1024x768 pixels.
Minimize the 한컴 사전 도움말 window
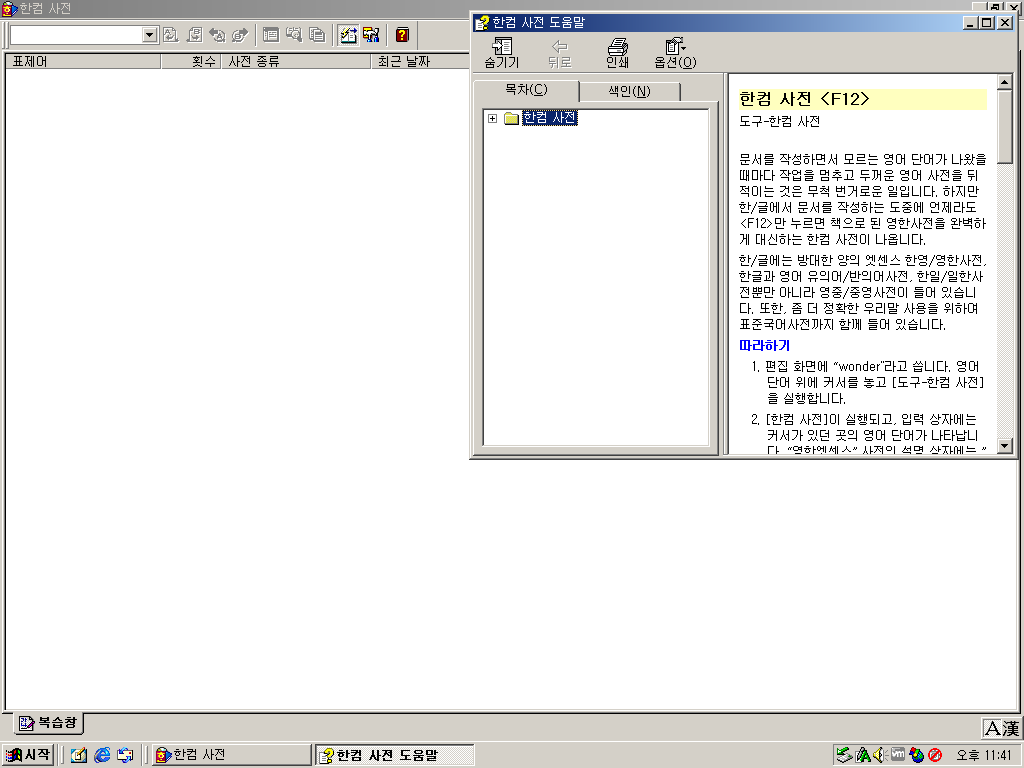(971, 23)
